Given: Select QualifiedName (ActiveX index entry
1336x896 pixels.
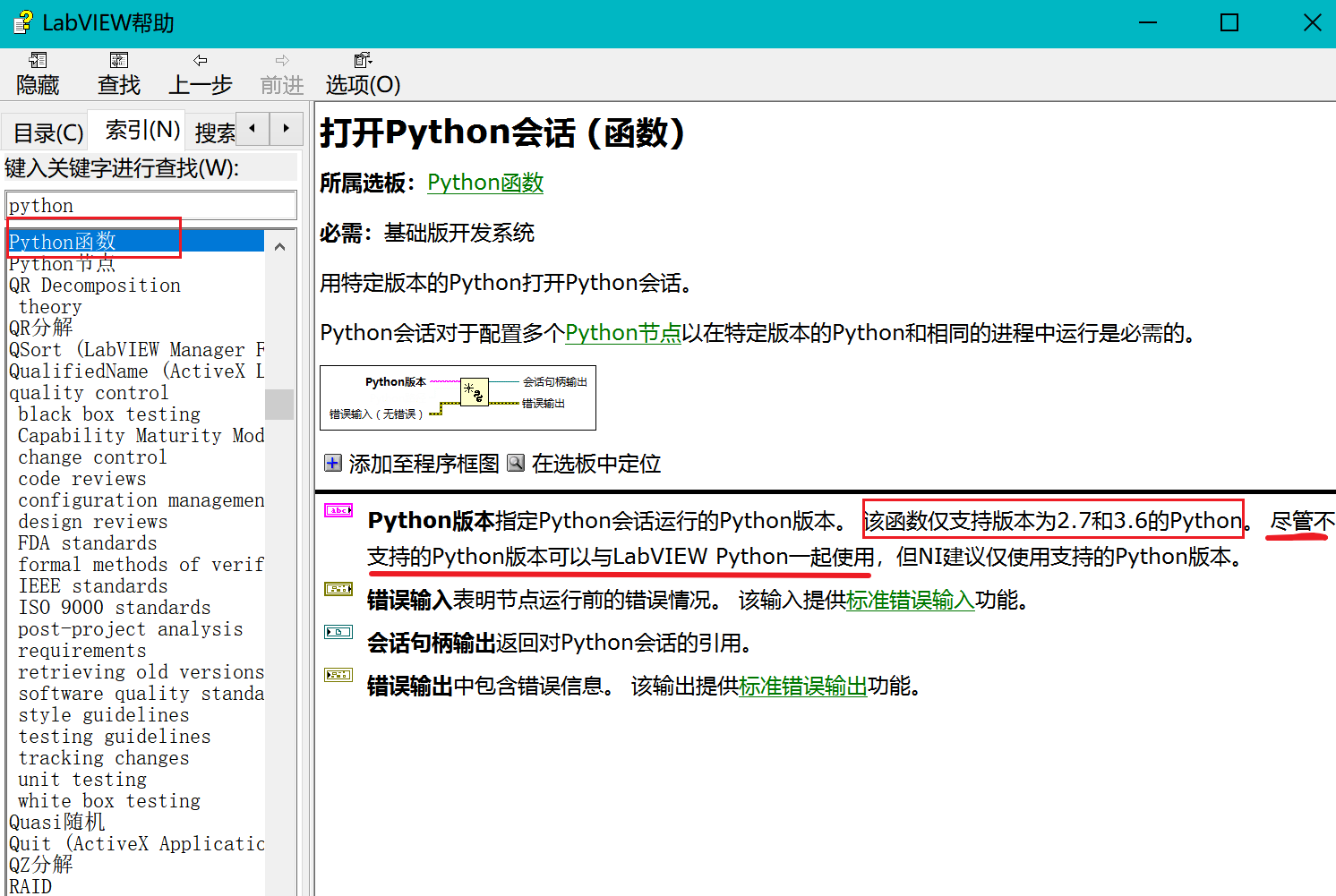Looking at the screenshot, I should [x=136, y=371].
